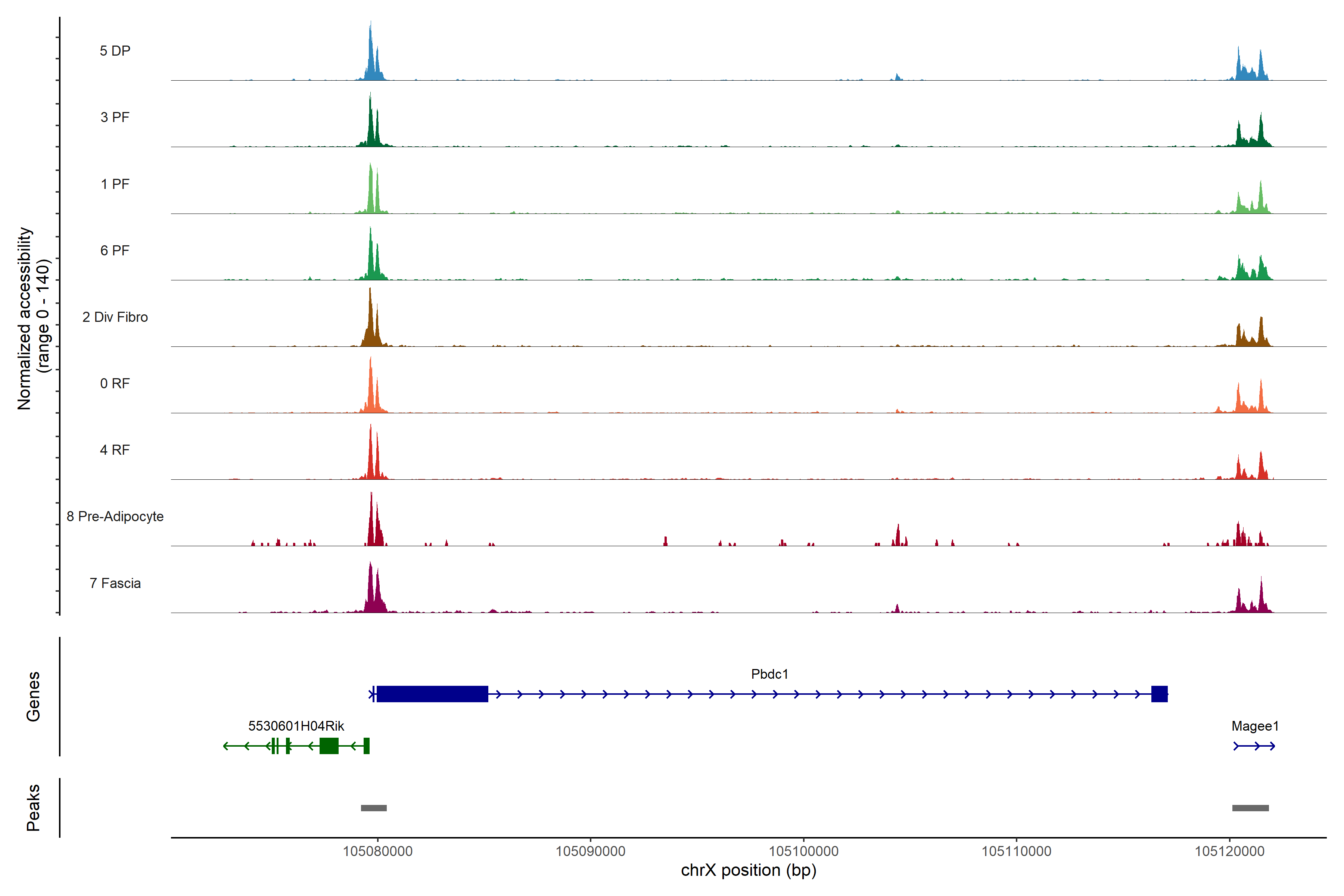The image size is (1344, 896).
Task: Click the 5 DP track label
Action: [115, 51]
